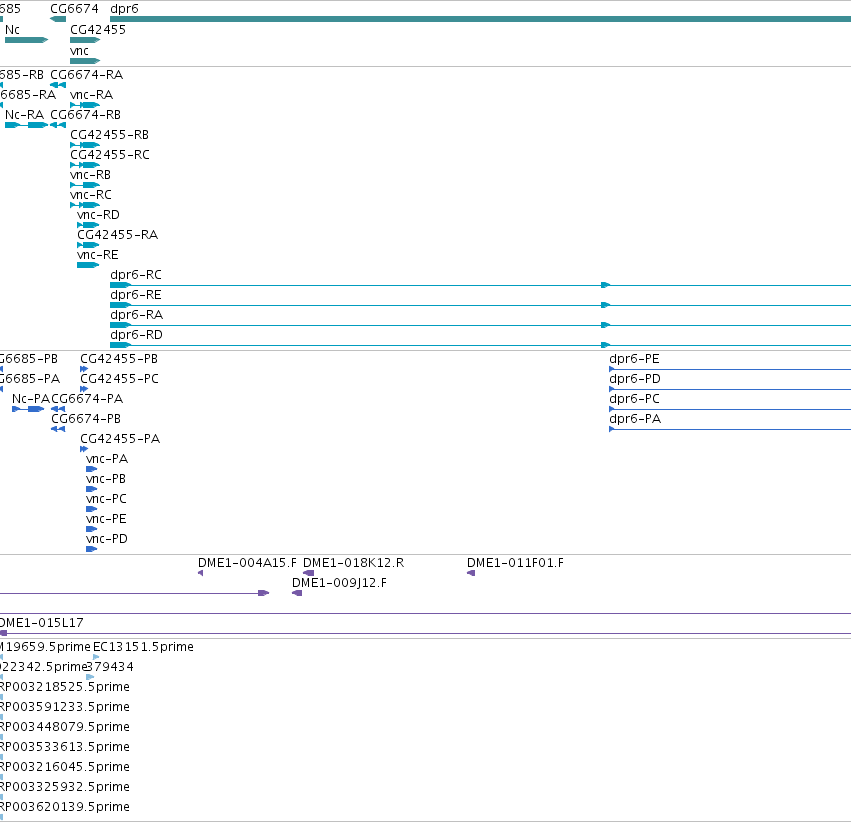Open the dpr6-PC protein label
851x822 pixels.
point(634,399)
